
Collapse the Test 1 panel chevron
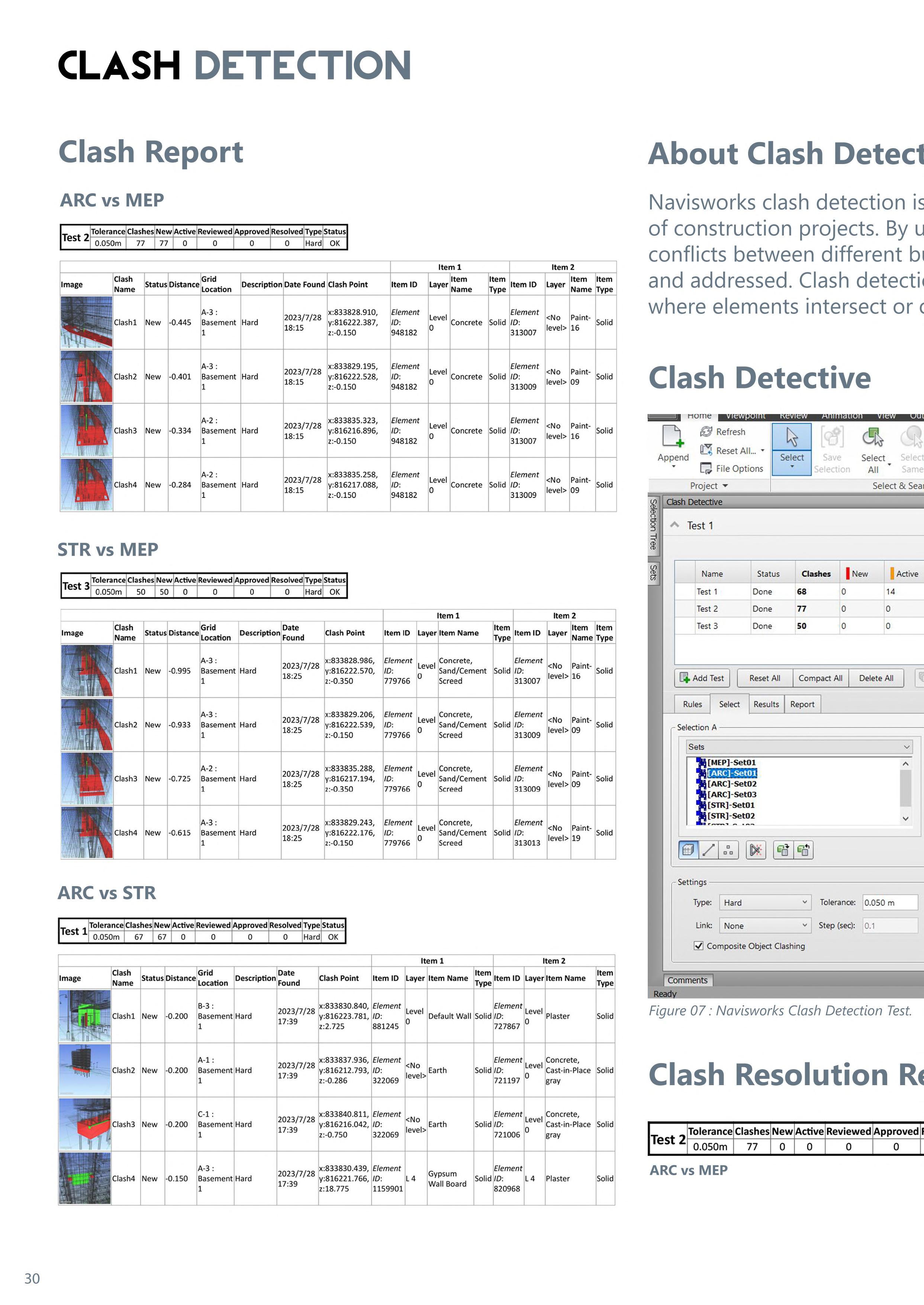[674, 525]
